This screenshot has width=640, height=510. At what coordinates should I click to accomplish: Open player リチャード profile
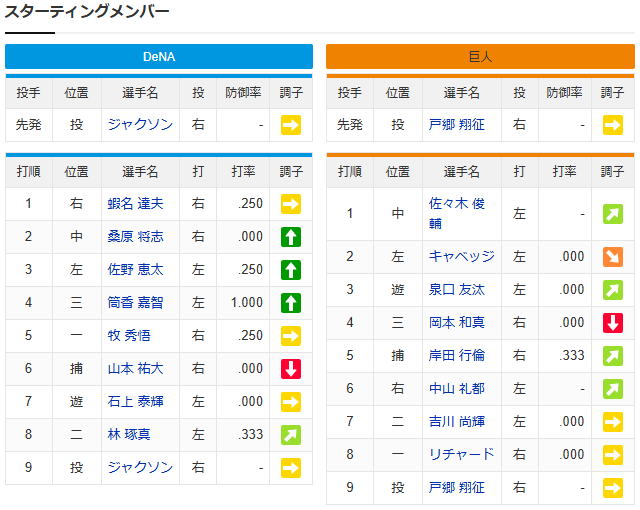click(x=462, y=455)
